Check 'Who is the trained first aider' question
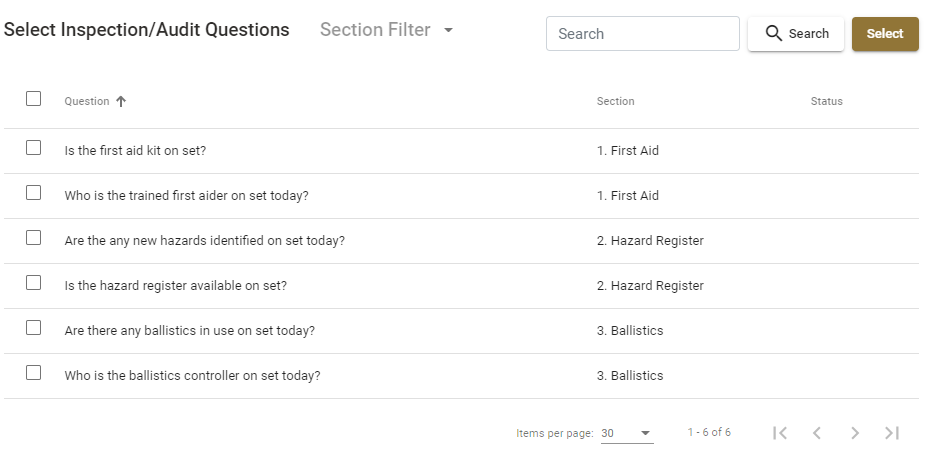936x461 pixels. (x=33, y=192)
